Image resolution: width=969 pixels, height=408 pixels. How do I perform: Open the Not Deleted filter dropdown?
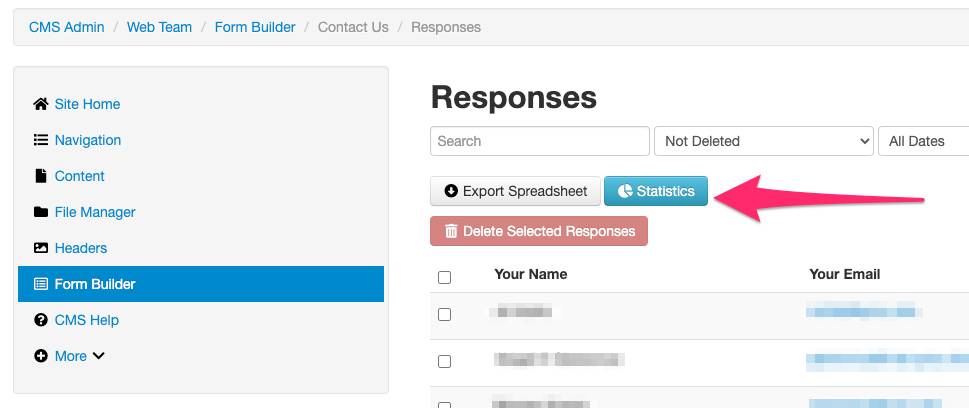[x=764, y=141]
